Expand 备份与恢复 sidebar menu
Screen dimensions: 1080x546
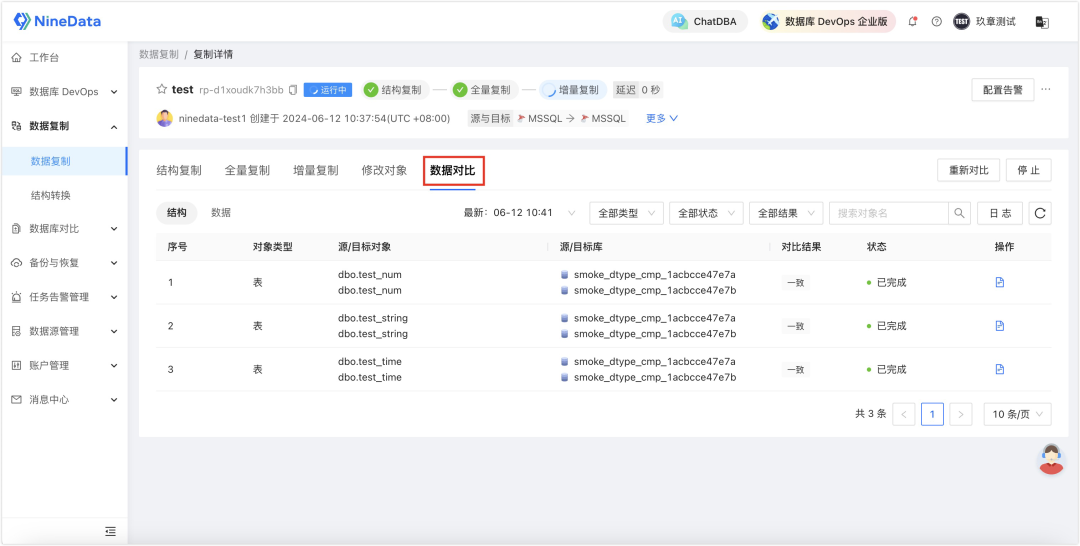(x=63, y=263)
